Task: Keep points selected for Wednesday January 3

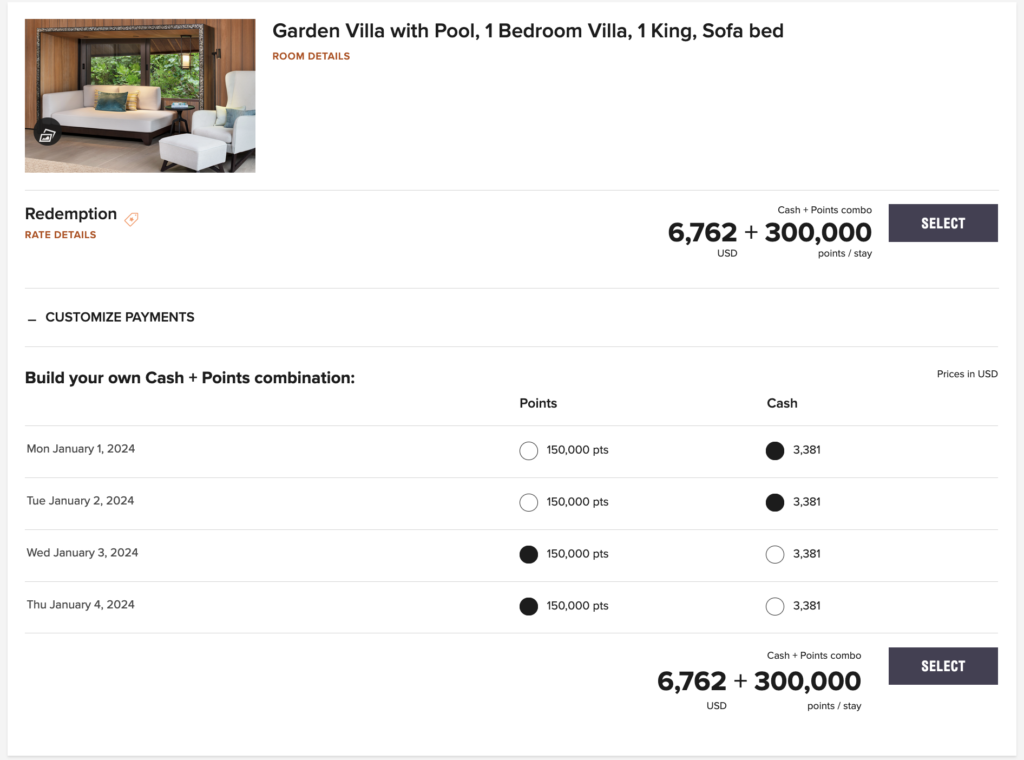Action: point(528,554)
